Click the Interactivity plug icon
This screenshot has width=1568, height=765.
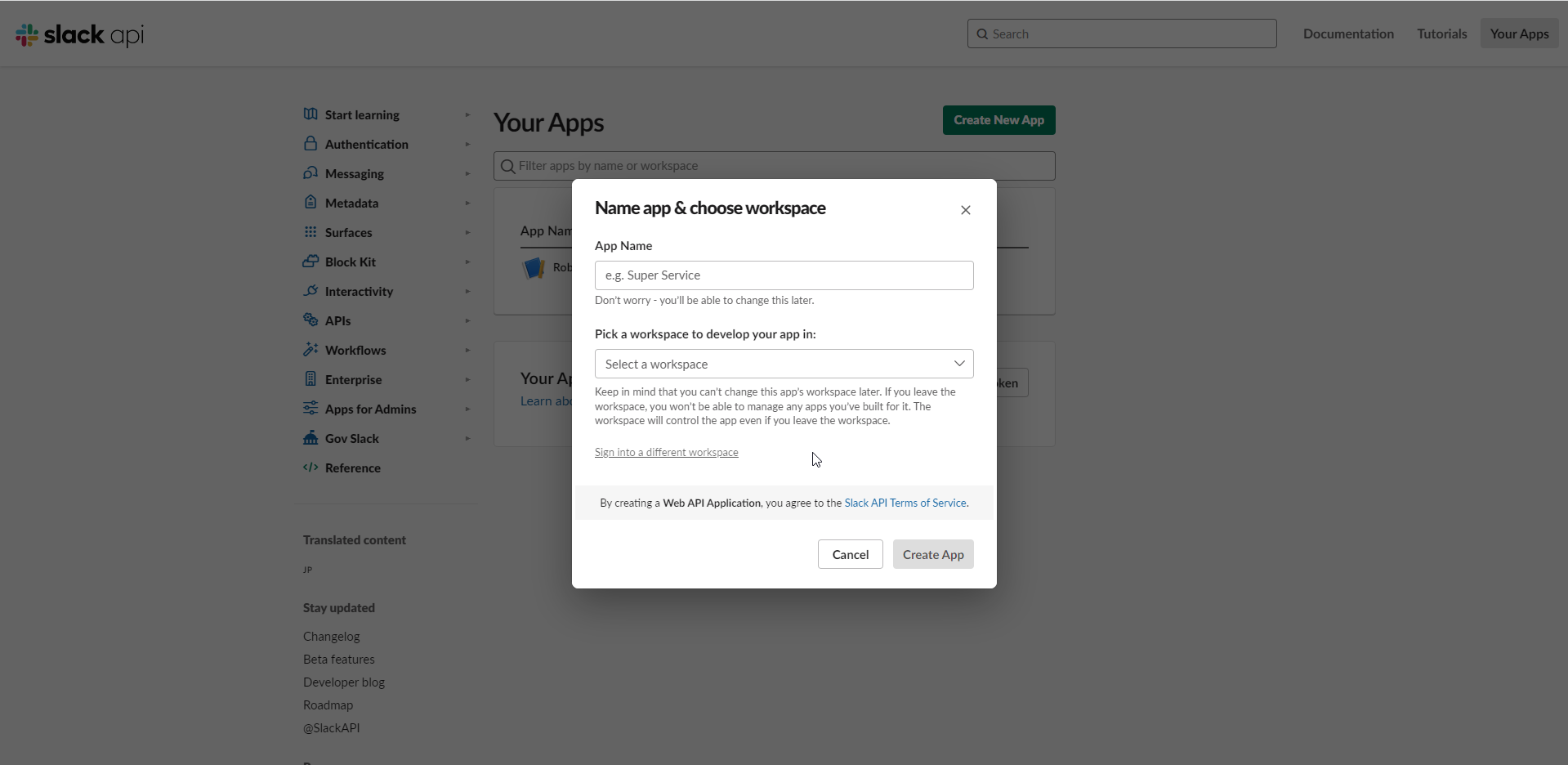(310, 290)
